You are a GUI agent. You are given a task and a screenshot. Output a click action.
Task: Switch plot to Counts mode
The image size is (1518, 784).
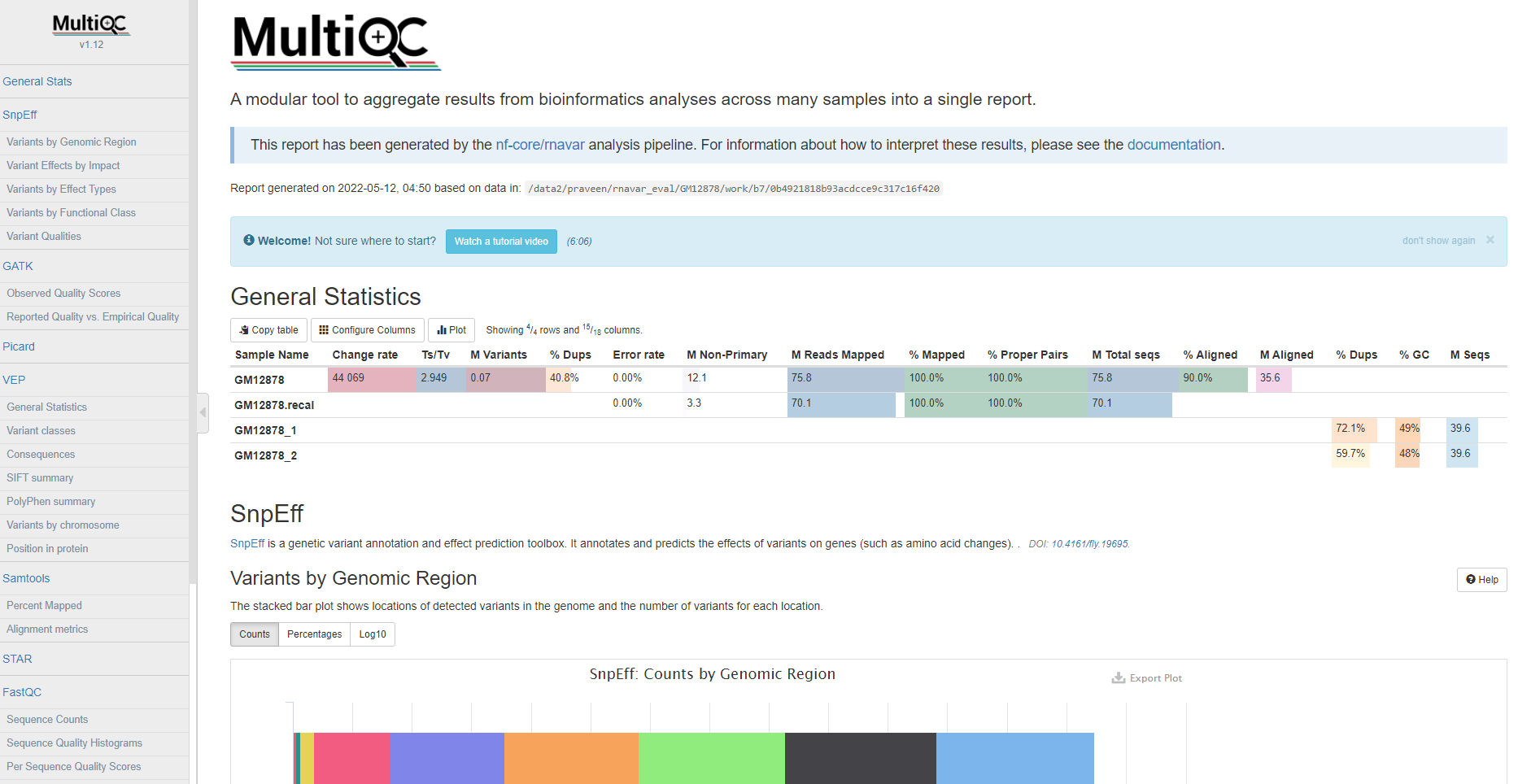(254, 634)
